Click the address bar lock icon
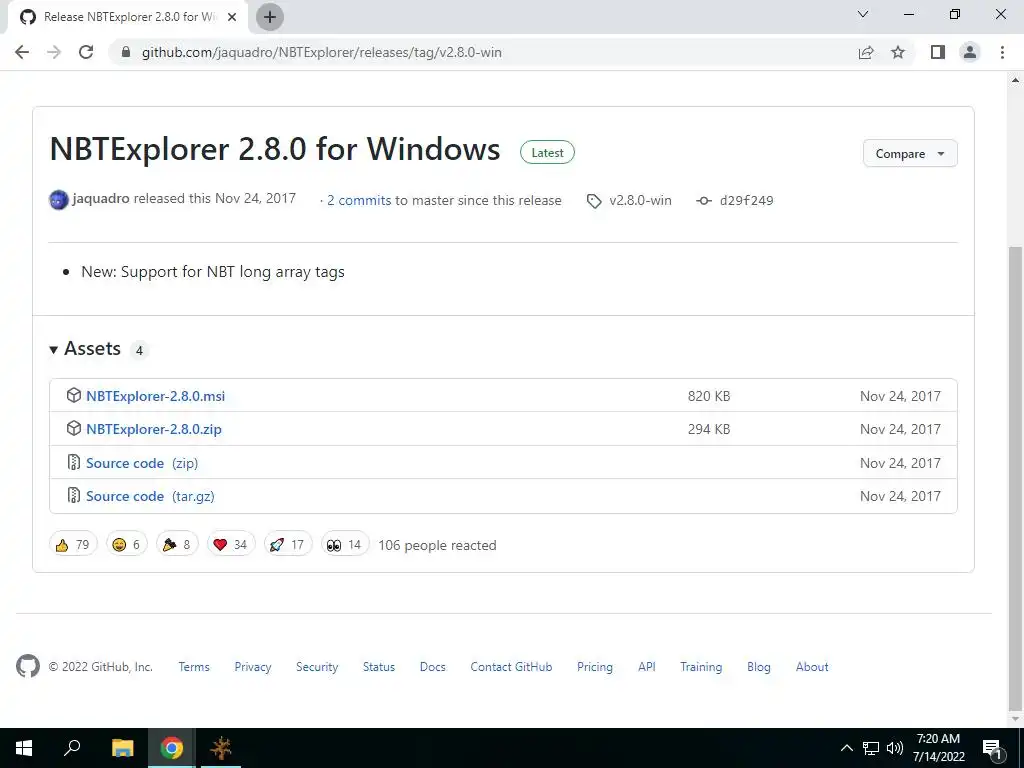Viewport: 1024px width, 768px height. click(126, 52)
